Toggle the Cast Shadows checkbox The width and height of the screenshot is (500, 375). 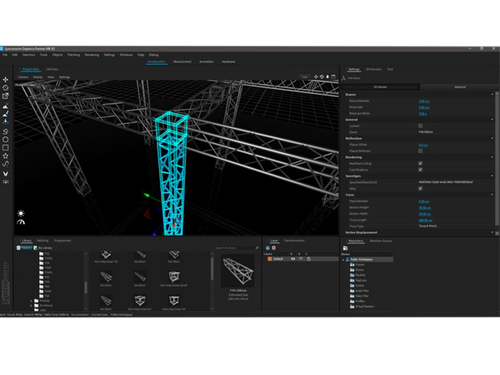(x=420, y=170)
